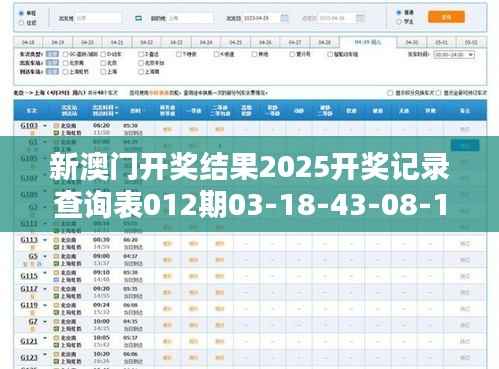Enable 显示积分兑换车次 checkbox

coord(390,93)
